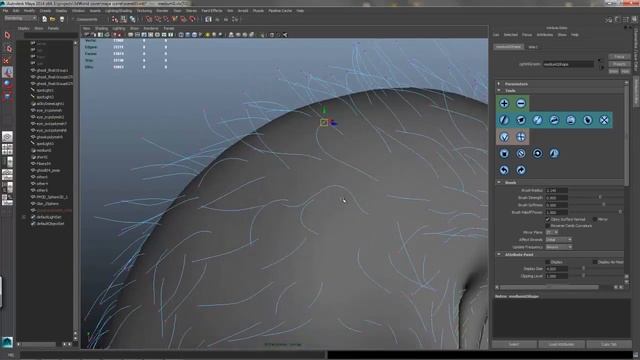Click the groom undo arrow icon
The image size is (640, 360).
point(504,170)
